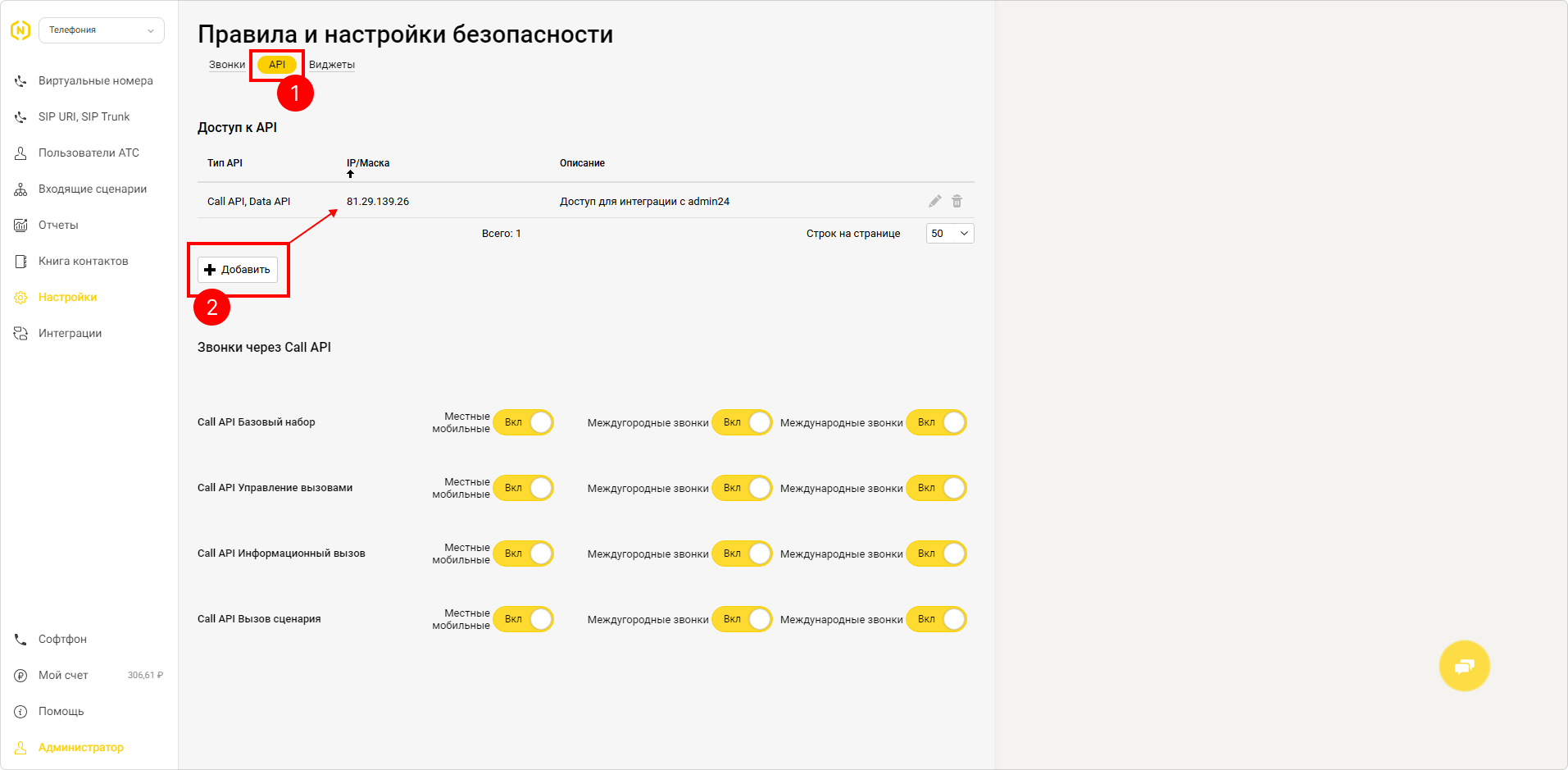Click the Настройки gear icon in sidebar
1568x770 pixels.
20,298
